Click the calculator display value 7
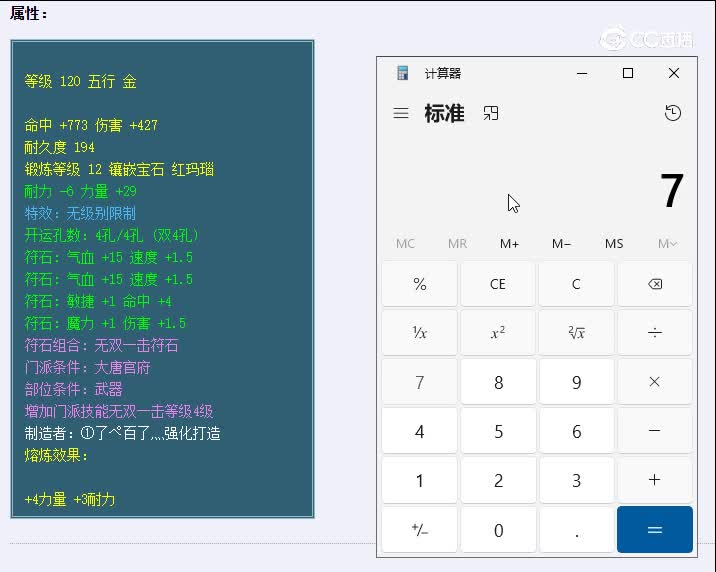The width and height of the screenshot is (716, 572). tap(672, 190)
